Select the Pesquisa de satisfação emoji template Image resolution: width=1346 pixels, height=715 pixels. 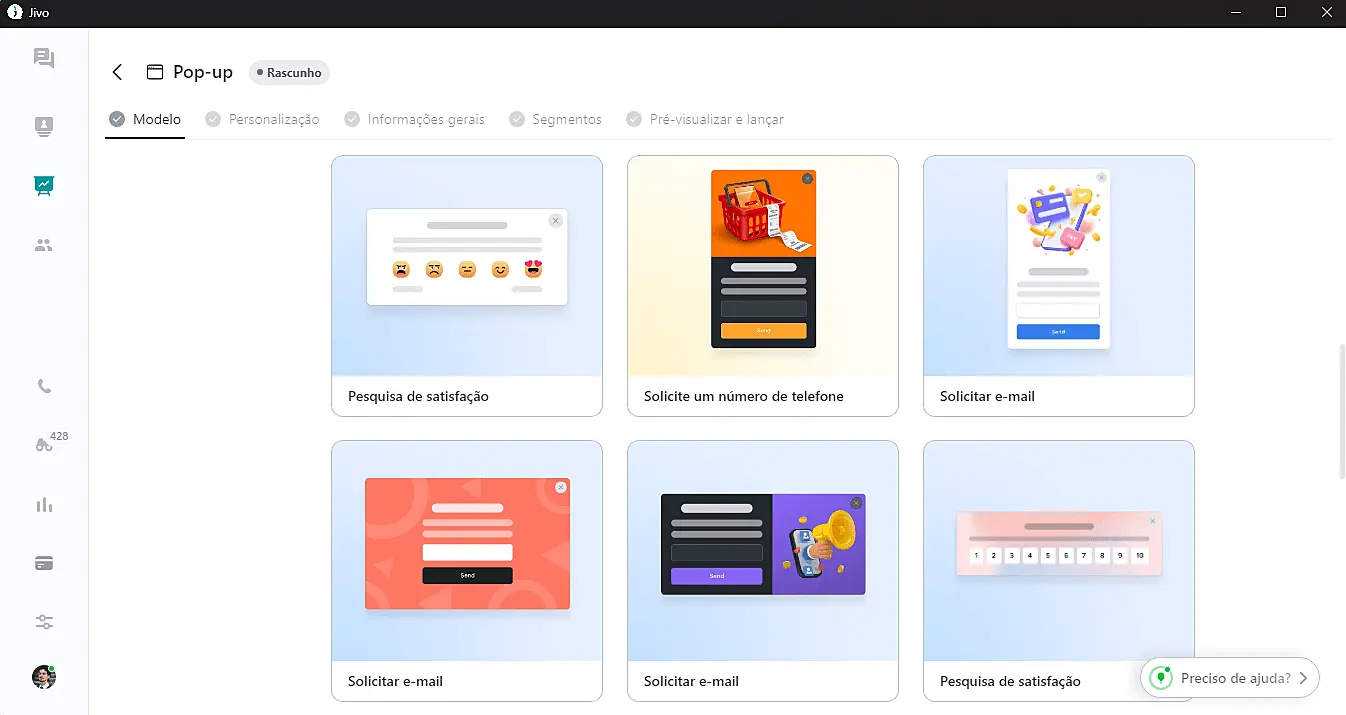466,285
